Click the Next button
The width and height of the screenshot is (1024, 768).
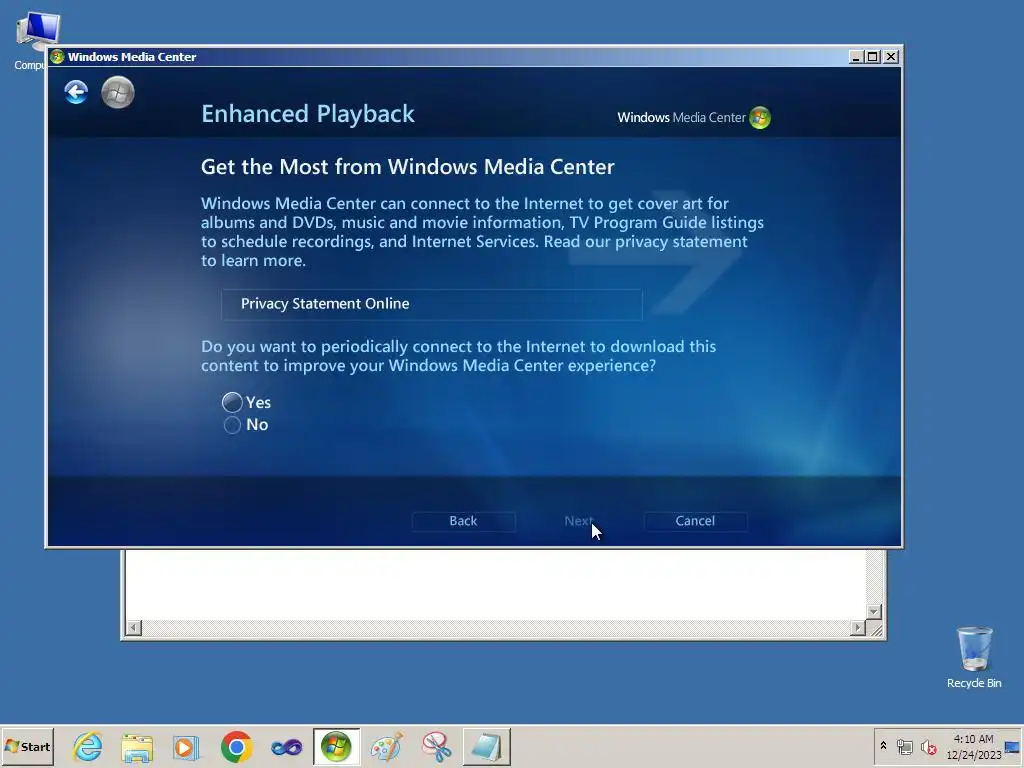pyautogui.click(x=579, y=521)
